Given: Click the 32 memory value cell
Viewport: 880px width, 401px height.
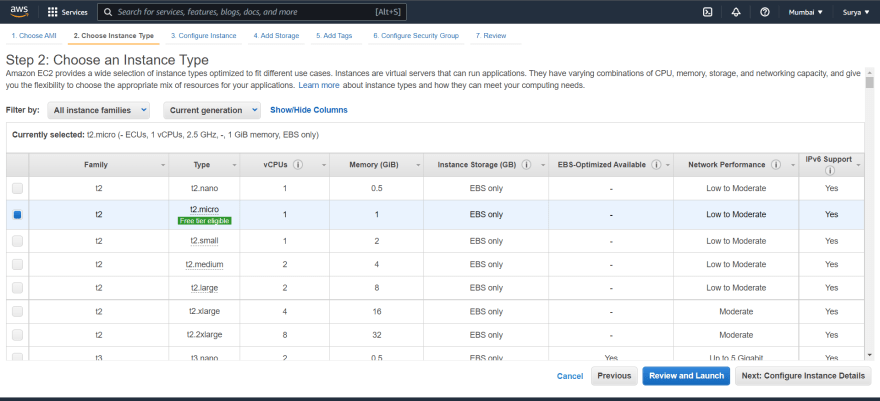Looking at the screenshot, I should click(377, 335).
